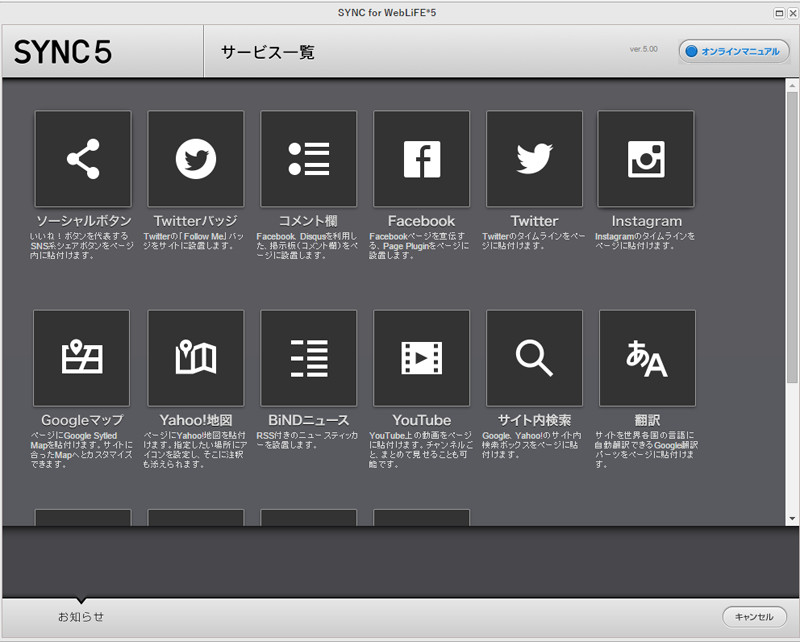The image size is (800, 642).
Task: Open the Facebook Page Plugin service
Action: (x=421, y=158)
